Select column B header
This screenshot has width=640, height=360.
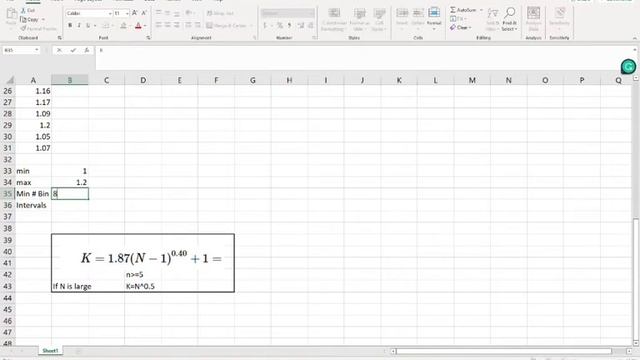70,80
